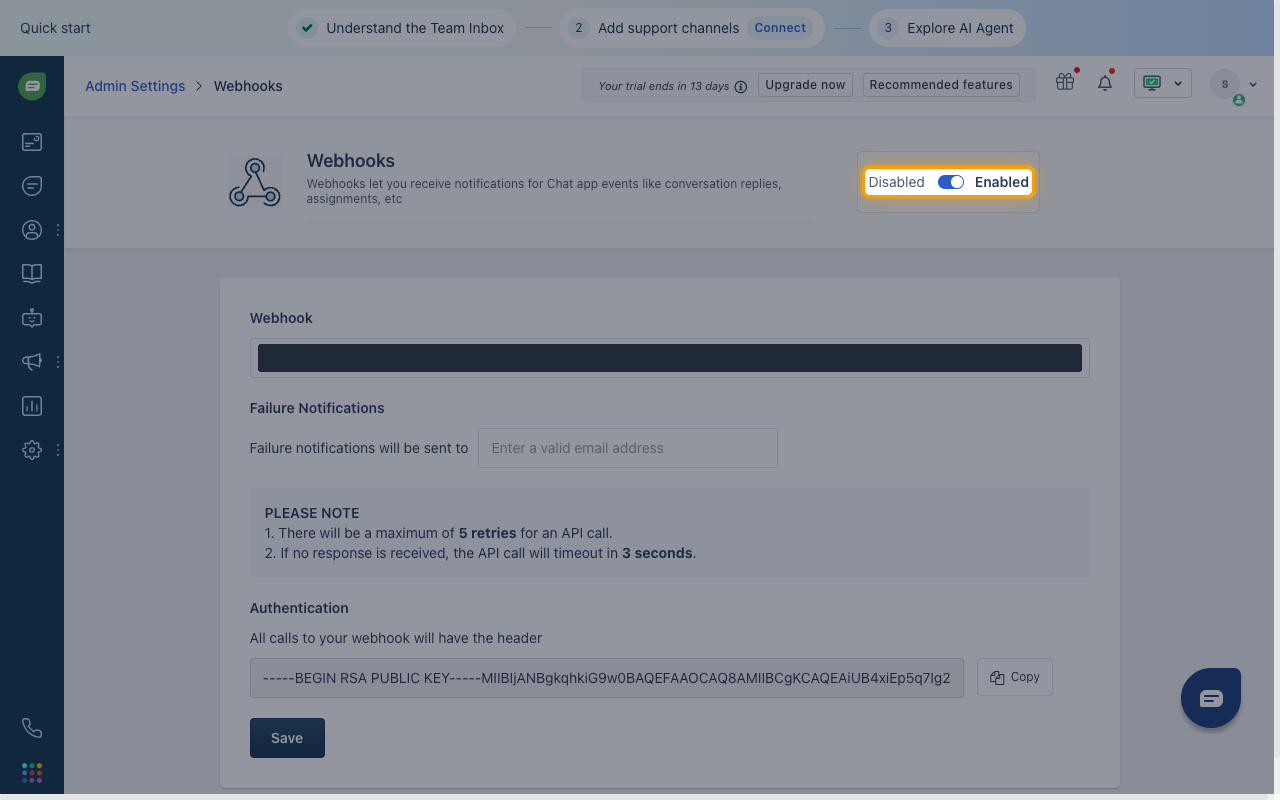Select 'Understand the Team Inbox' quick start step
This screenshot has width=1280, height=800.
403,28
